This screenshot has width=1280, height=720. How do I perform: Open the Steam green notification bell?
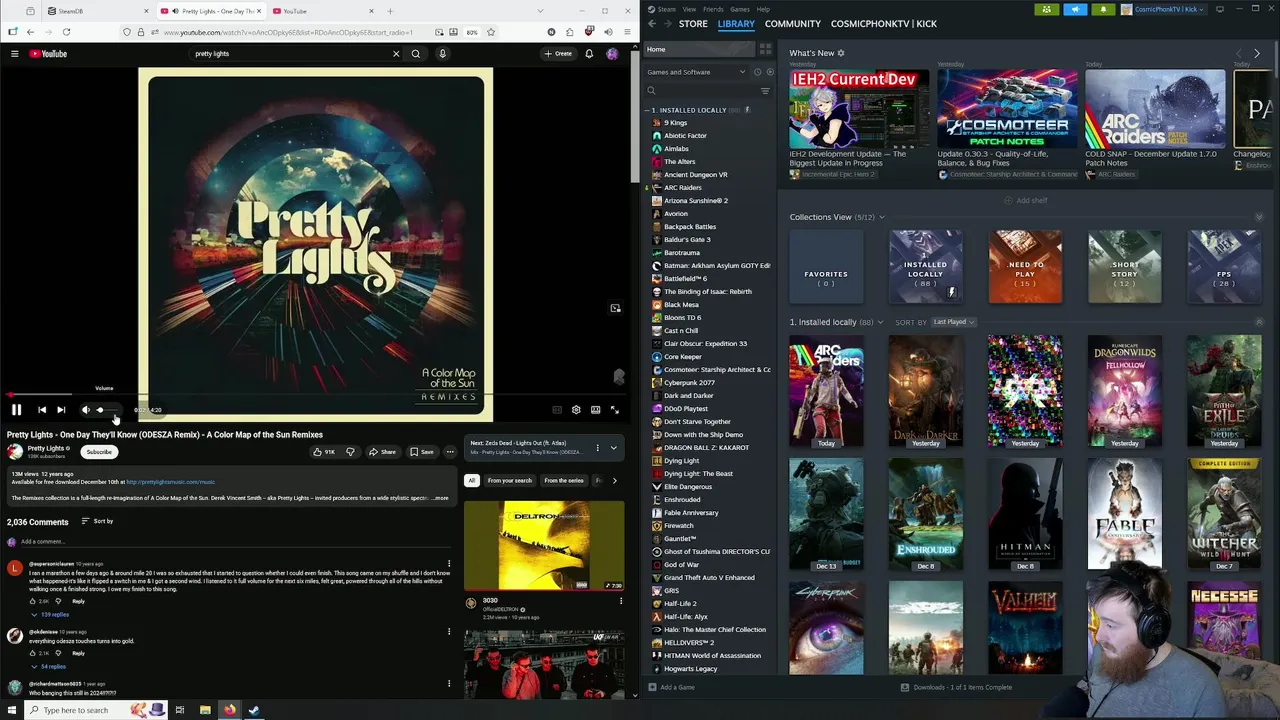[1103, 9]
